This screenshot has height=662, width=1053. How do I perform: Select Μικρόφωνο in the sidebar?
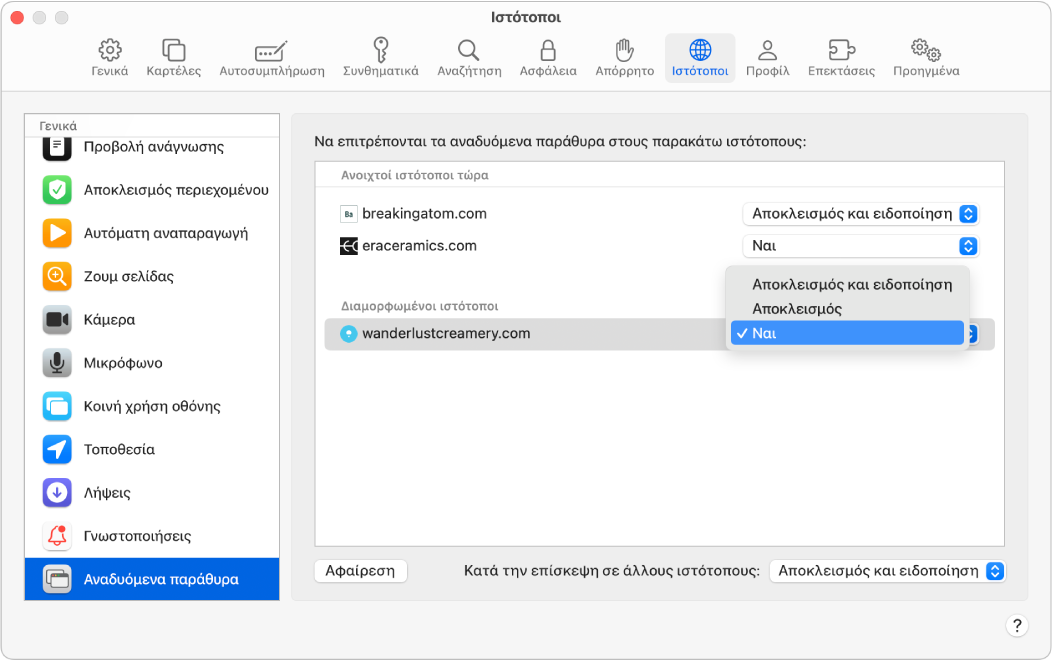pyautogui.click(x=152, y=363)
